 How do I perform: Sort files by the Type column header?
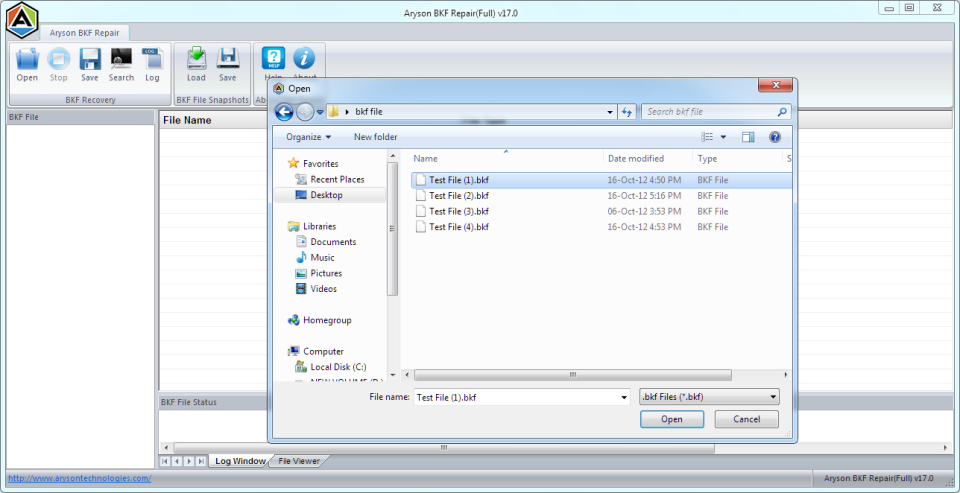tap(738, 159)
